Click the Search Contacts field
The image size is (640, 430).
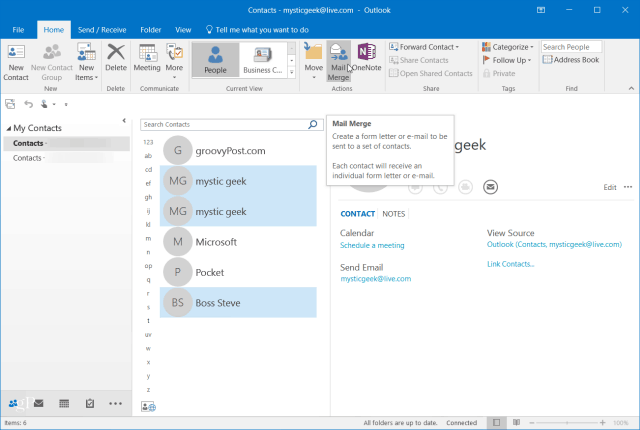click(x=224, y=124)
